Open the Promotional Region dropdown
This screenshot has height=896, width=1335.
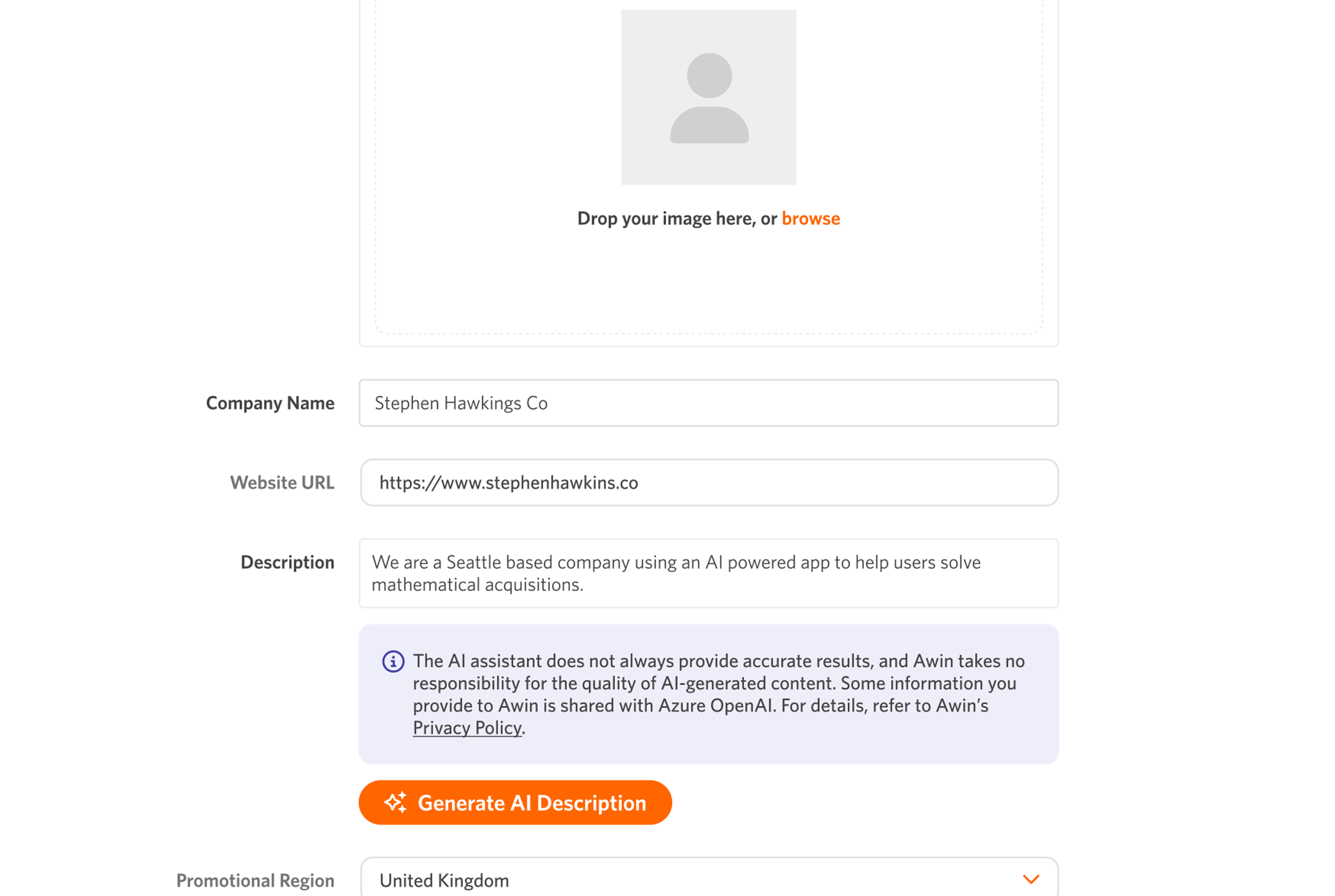click(x=708, y=880)
